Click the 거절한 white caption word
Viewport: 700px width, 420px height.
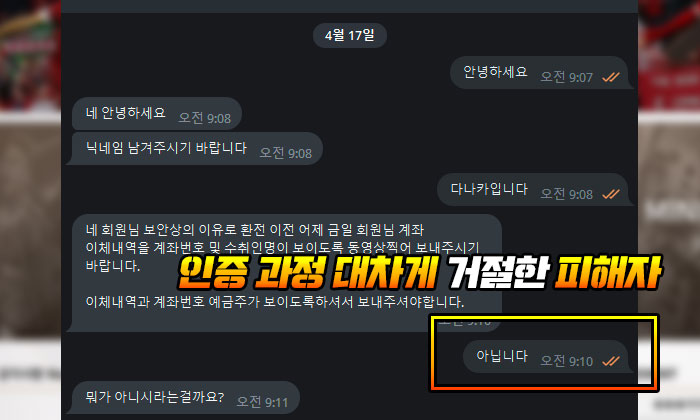498,272
